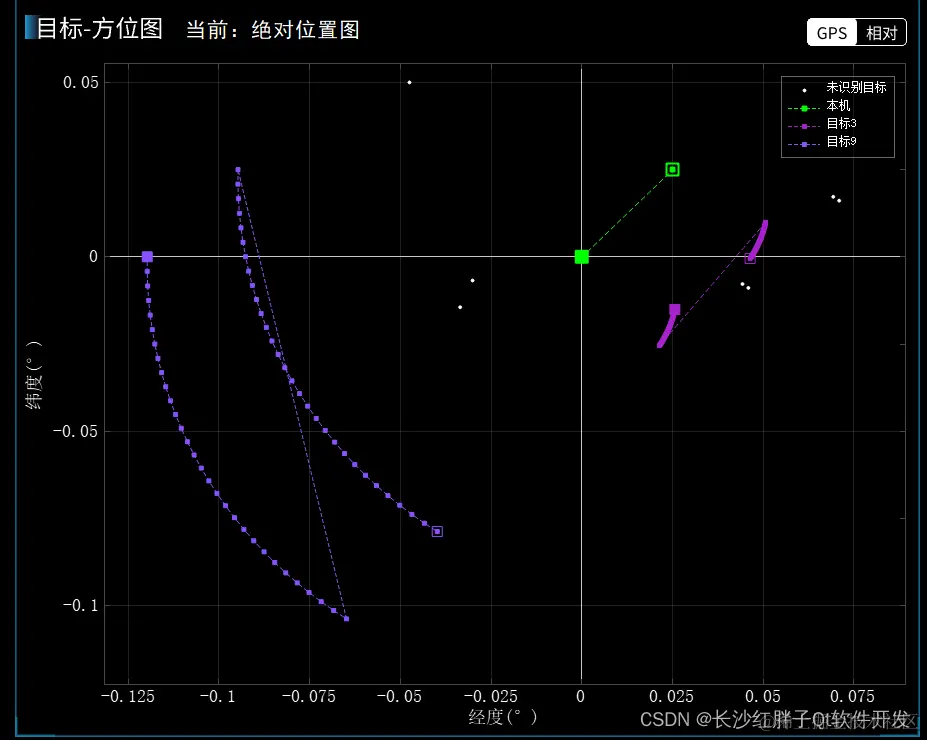Click the large filled magenta 目标3 marker

click(675, 310)
